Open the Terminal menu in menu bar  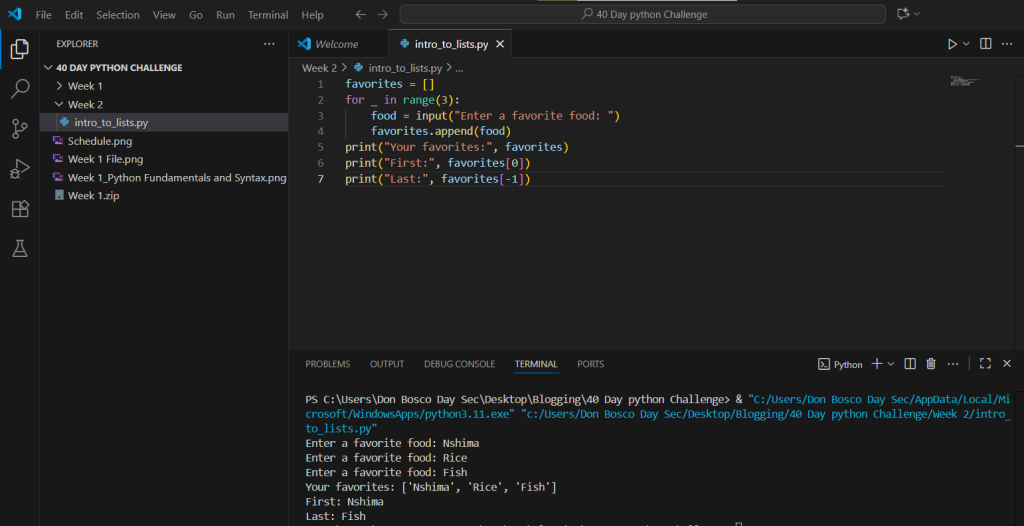(x=268, y=15)
